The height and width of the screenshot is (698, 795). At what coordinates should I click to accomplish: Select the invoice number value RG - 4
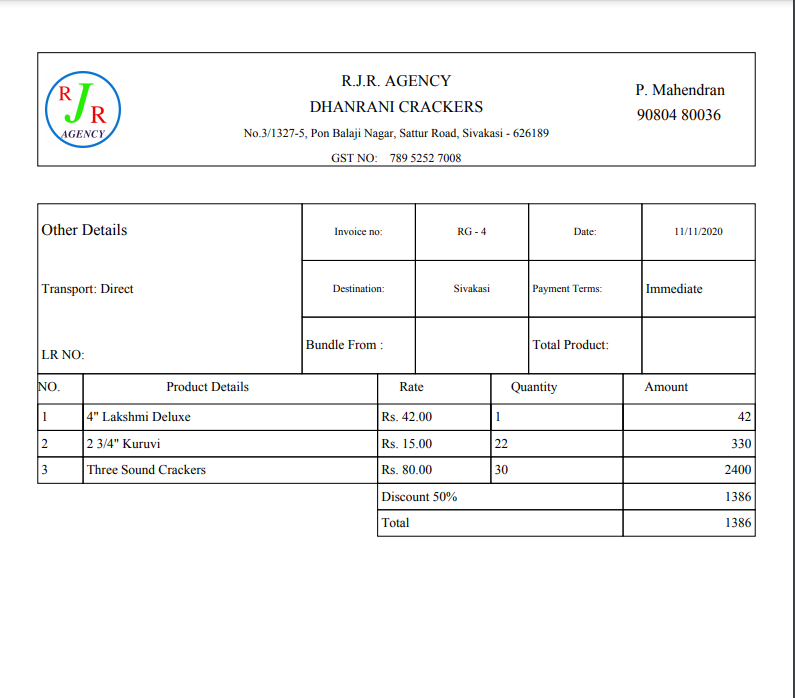[x=471, y=232]
